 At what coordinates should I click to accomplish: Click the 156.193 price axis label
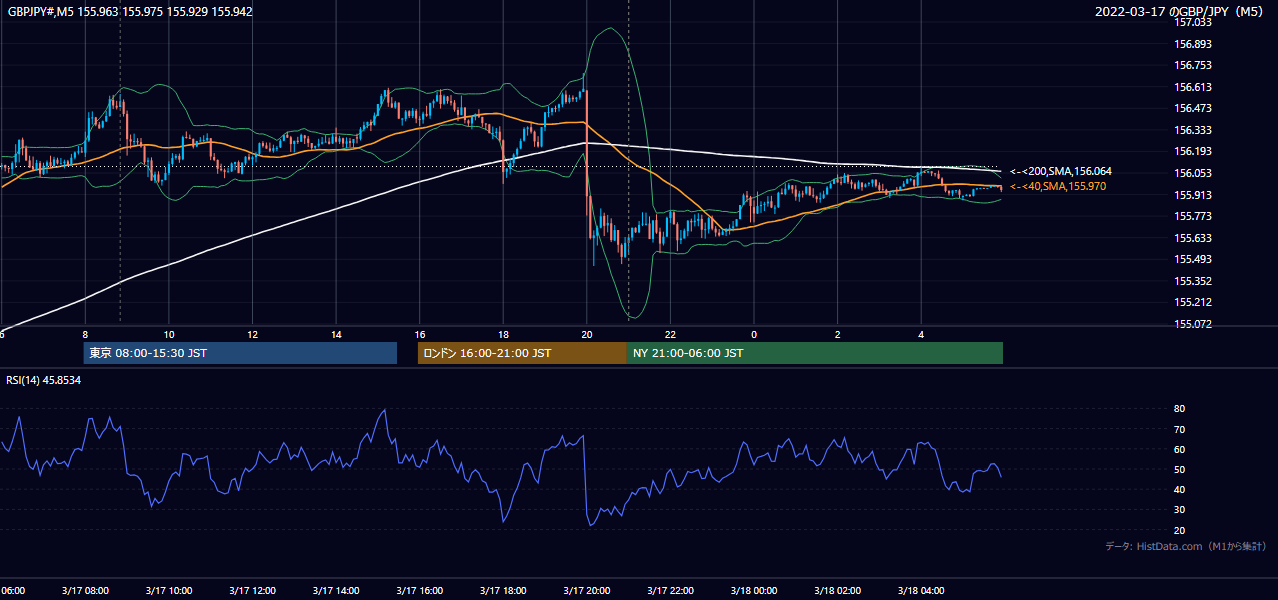point(1193,151)
